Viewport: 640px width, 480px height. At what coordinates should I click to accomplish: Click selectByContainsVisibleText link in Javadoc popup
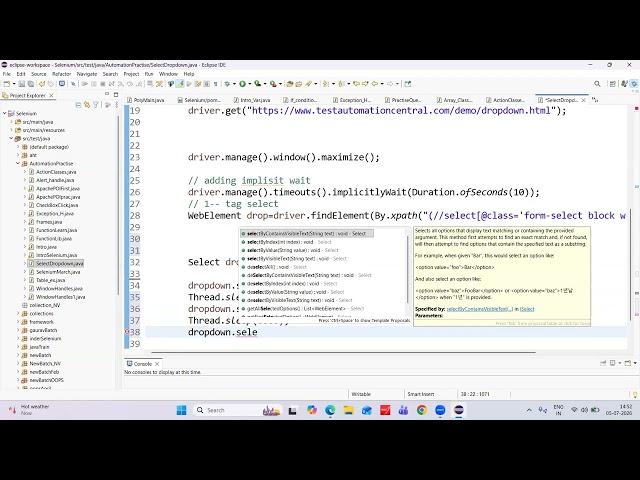480,309
